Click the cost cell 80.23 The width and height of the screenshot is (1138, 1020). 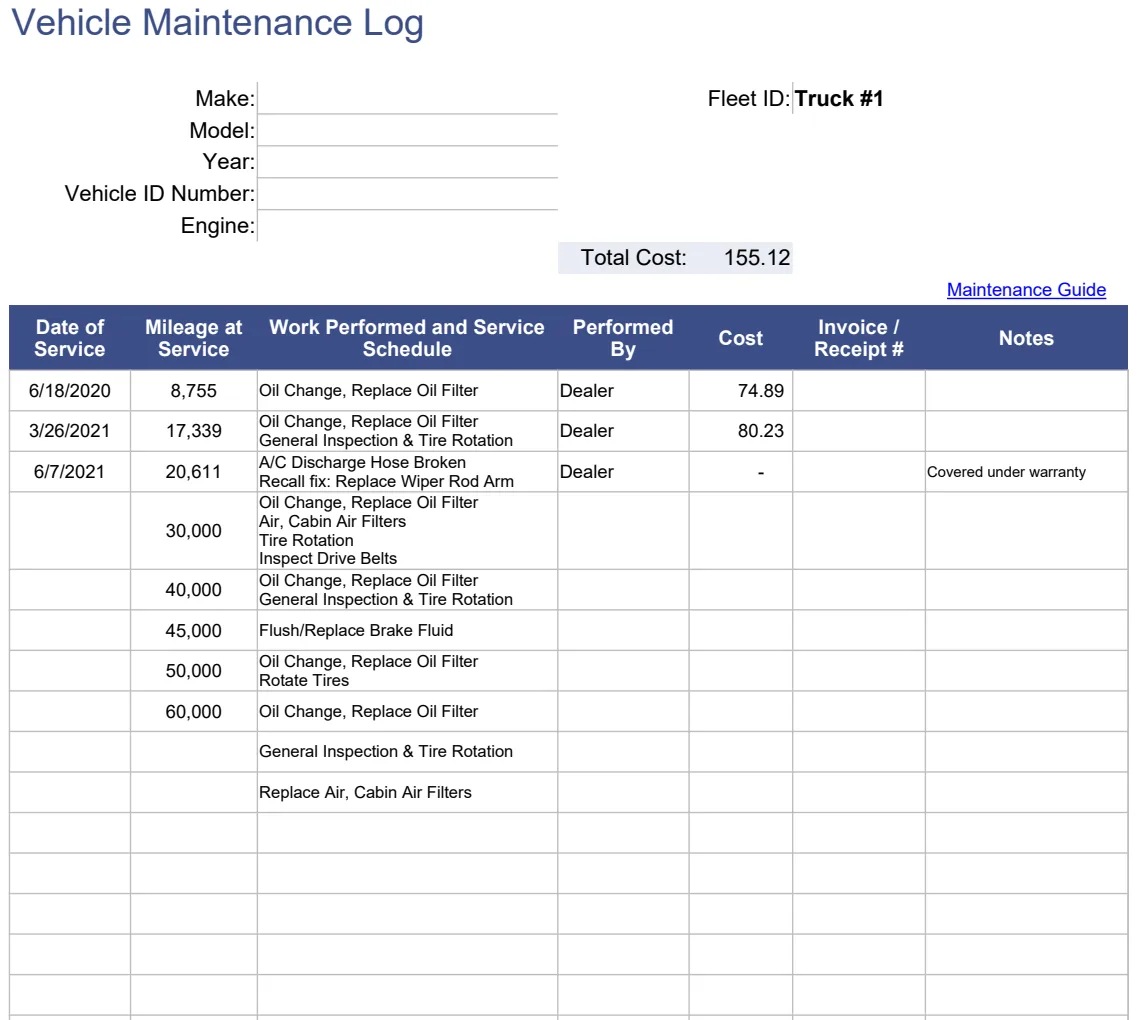pyautogui.click(x=740, y=431)
